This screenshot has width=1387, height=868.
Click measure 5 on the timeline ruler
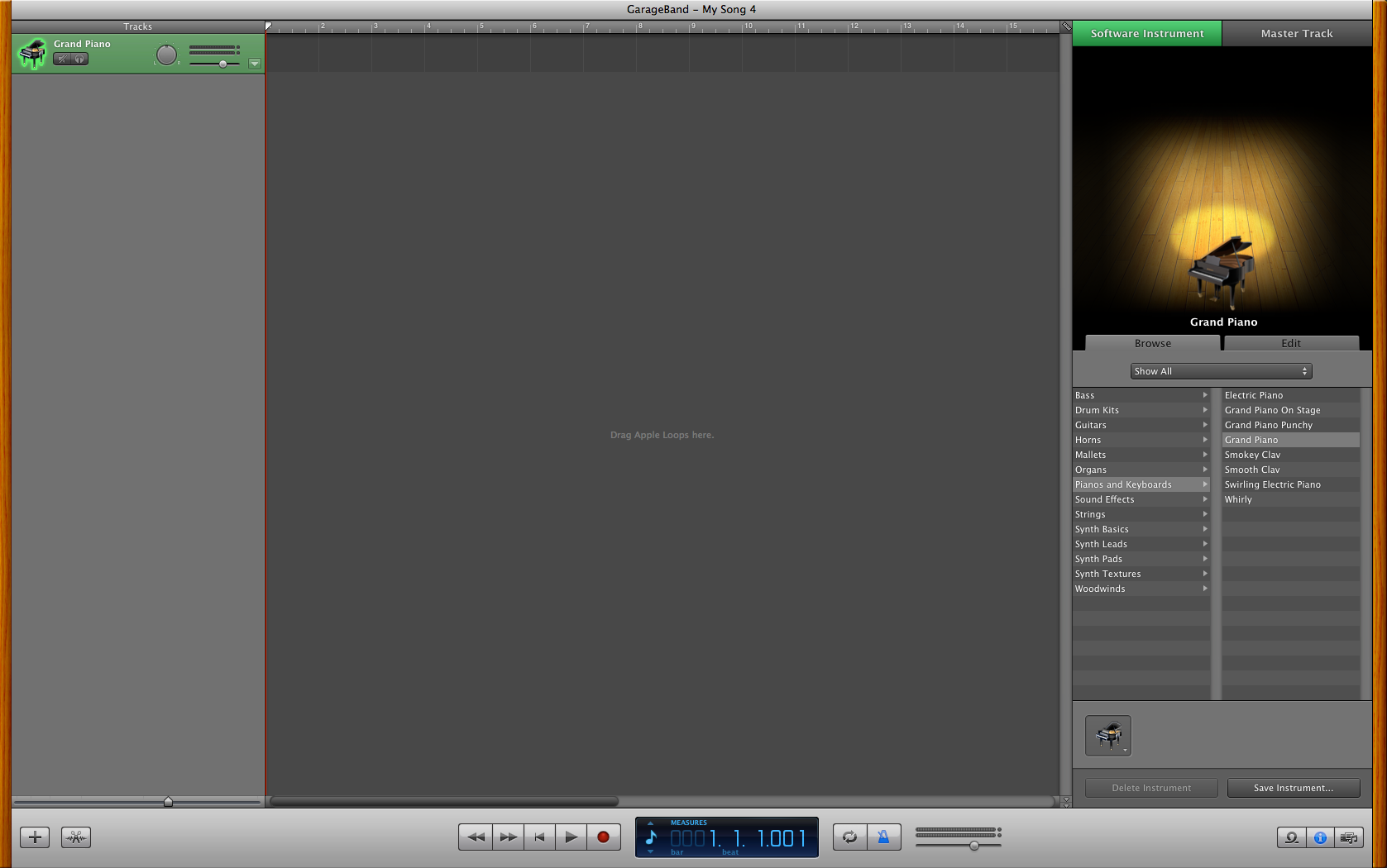tap(481, 26)
